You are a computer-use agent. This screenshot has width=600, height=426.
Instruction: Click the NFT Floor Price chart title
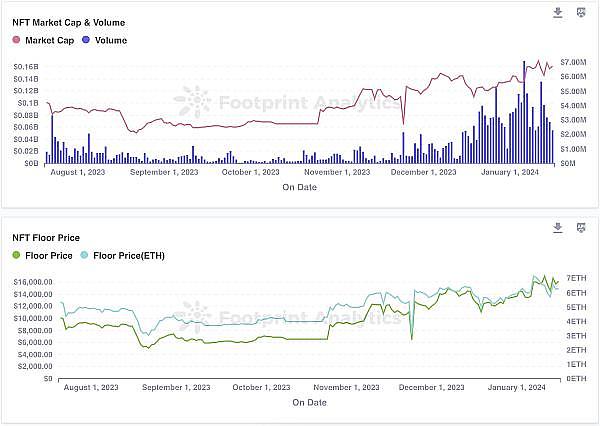[46, 237]
